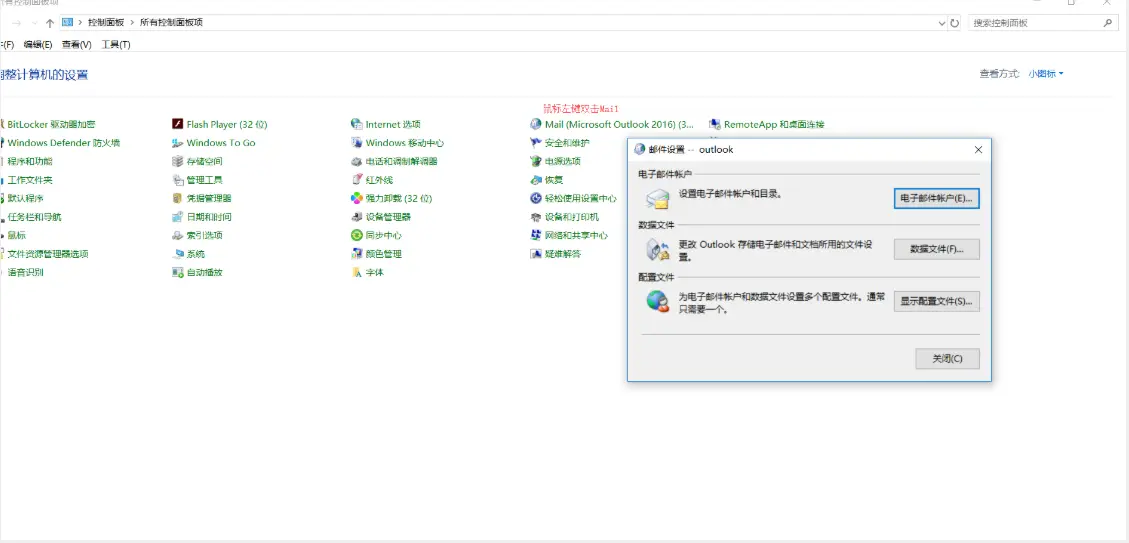Open the 编辑(E) menu
This screenshot has width=1129, height=543.
tap(38, 45)
